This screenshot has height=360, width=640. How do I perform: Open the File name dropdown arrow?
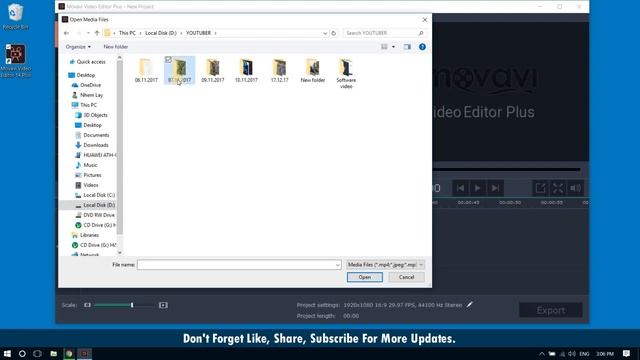pyautogui.click(x=338, y=265)
